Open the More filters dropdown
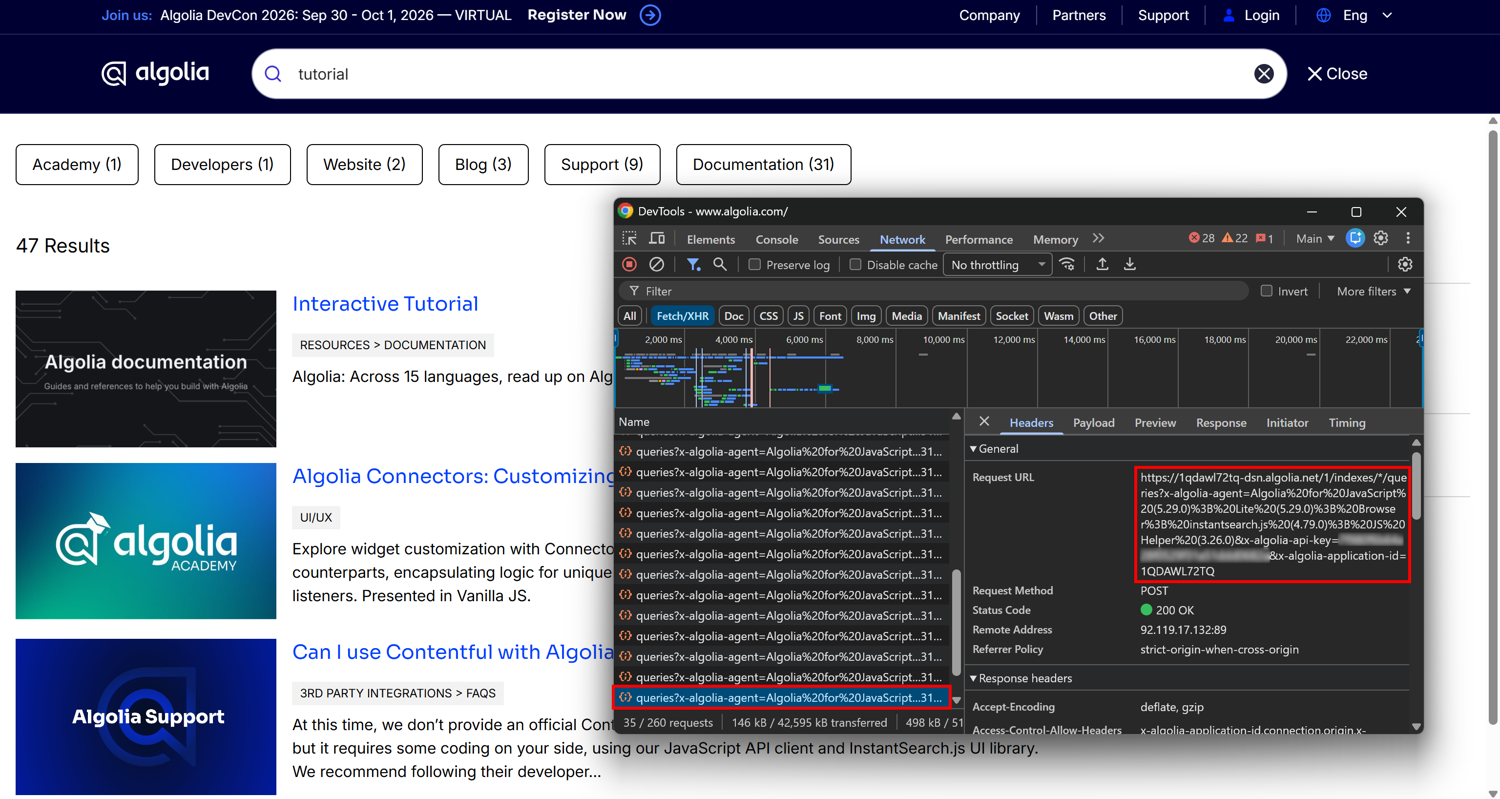 click(1374, 291)
